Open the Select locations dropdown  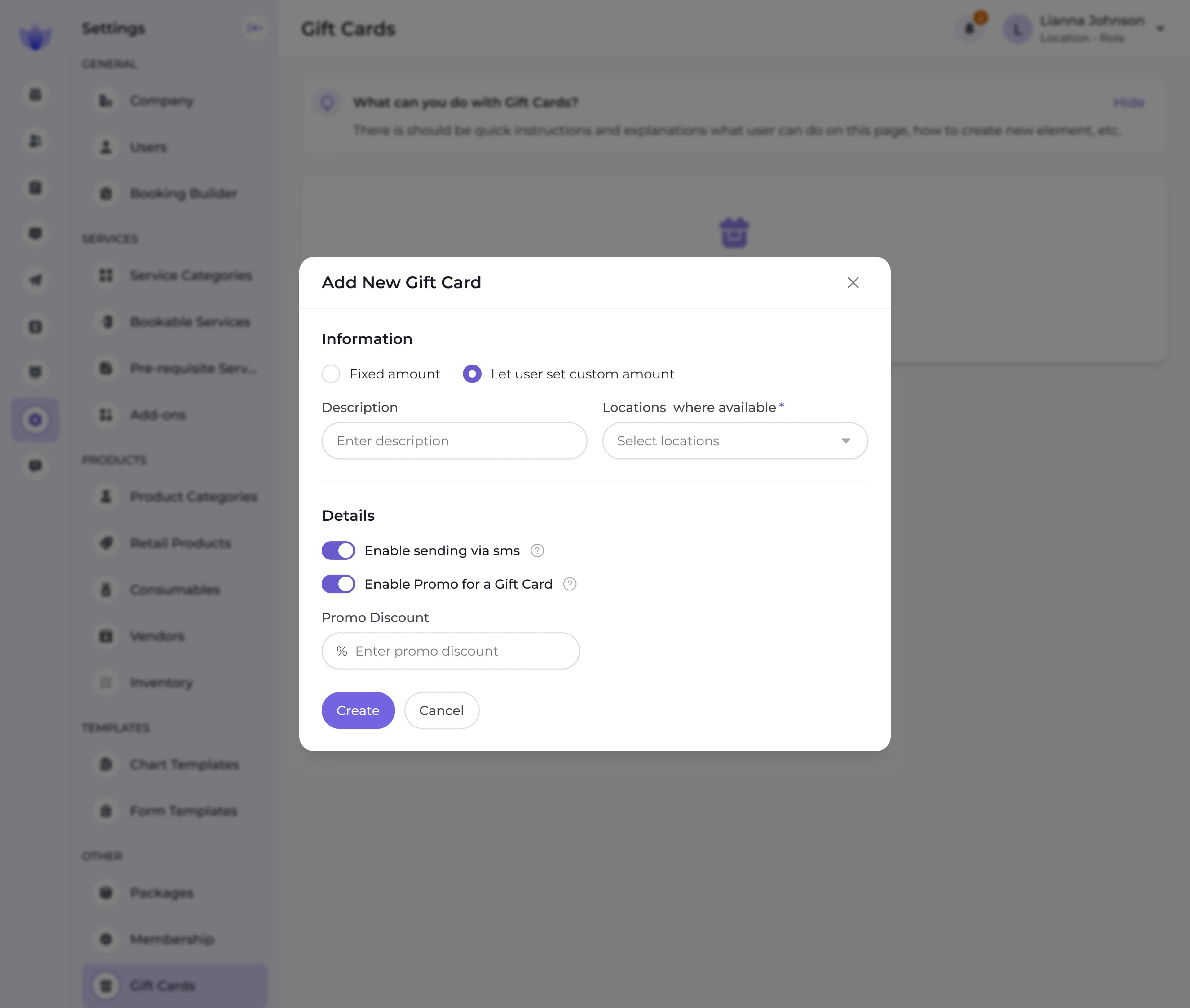[x=734, y=440]
